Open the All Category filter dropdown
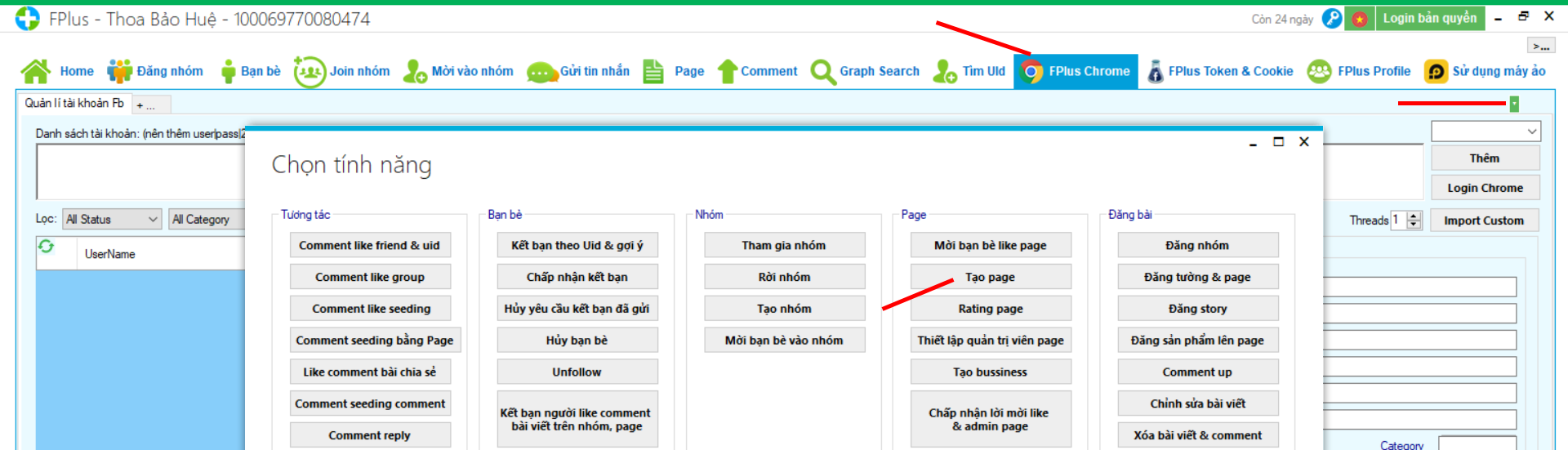This screenshot has height=450, width=1568. tap(207, 219)
